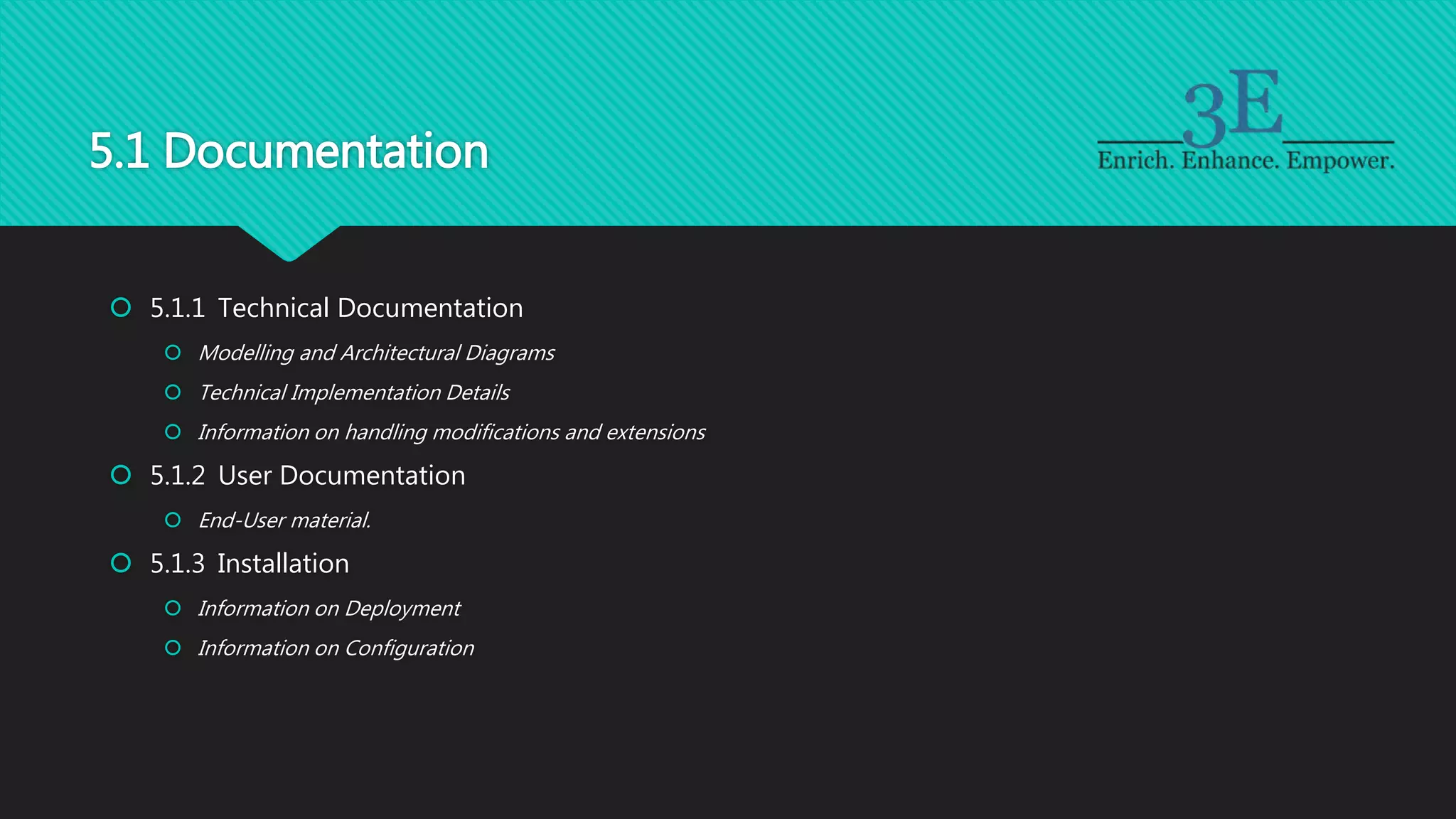Click 'Information on Deployment' bullet text

pos(329,609)
